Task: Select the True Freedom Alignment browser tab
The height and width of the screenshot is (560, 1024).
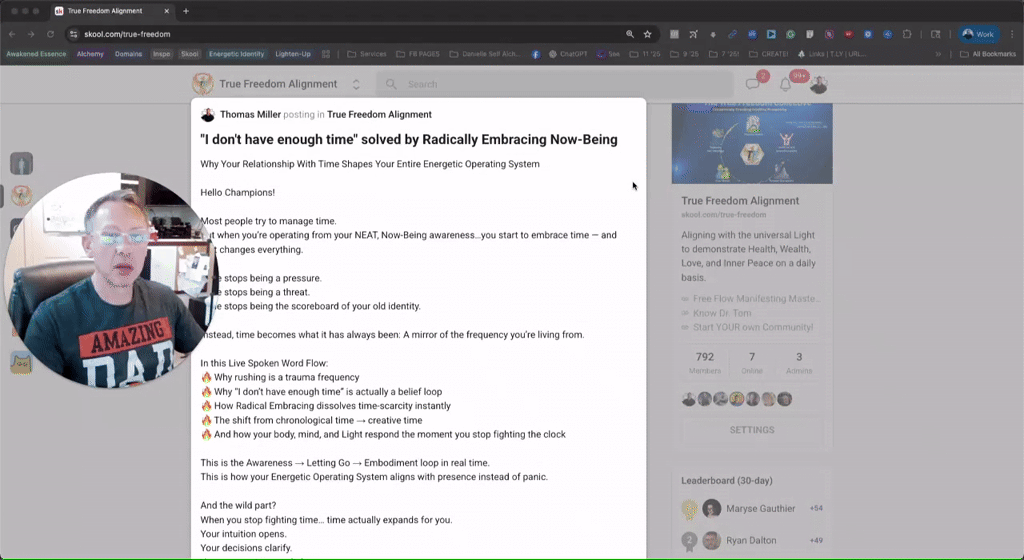Action: point(110,11)
